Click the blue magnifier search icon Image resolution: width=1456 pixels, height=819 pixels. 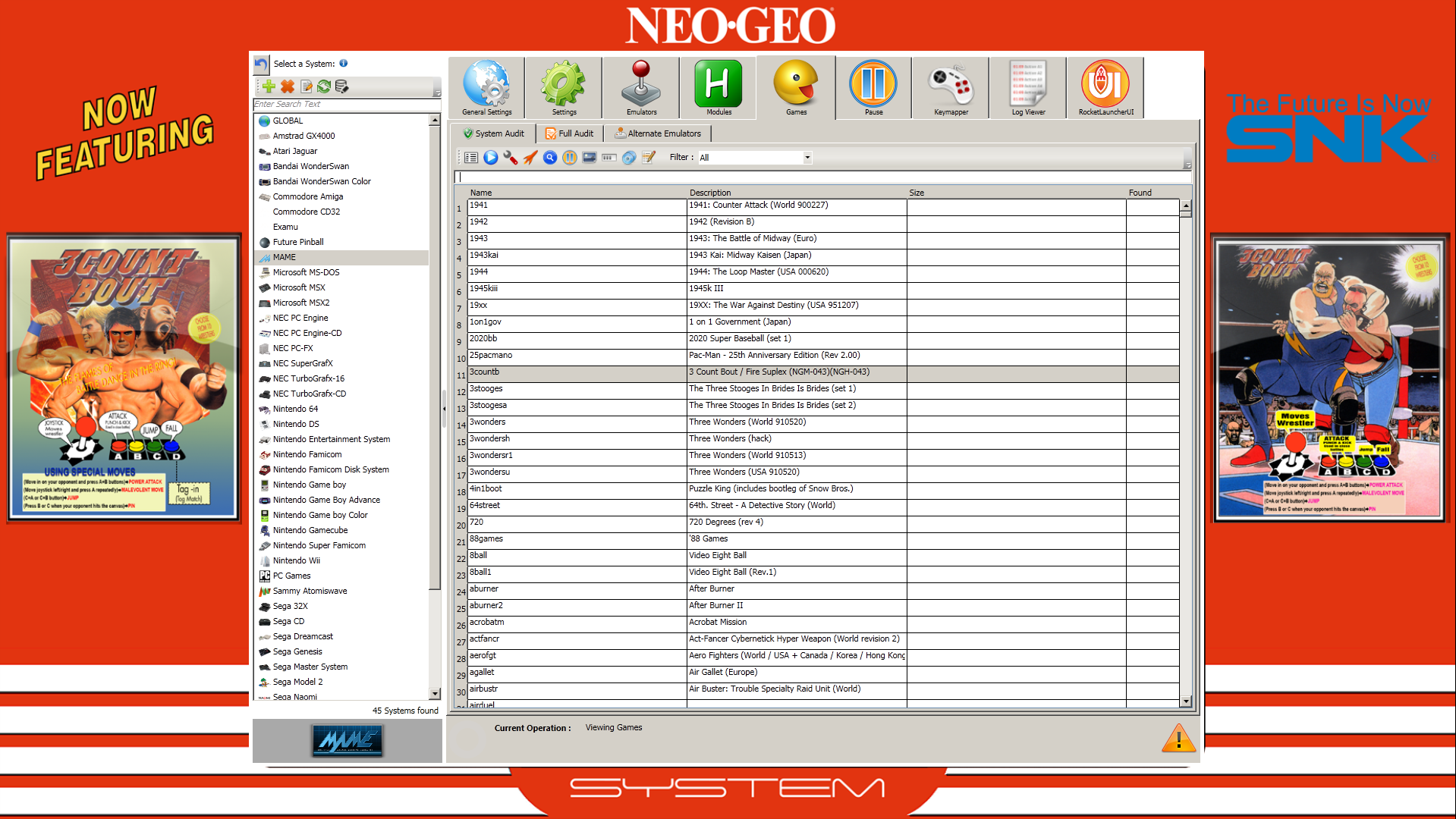550,158
